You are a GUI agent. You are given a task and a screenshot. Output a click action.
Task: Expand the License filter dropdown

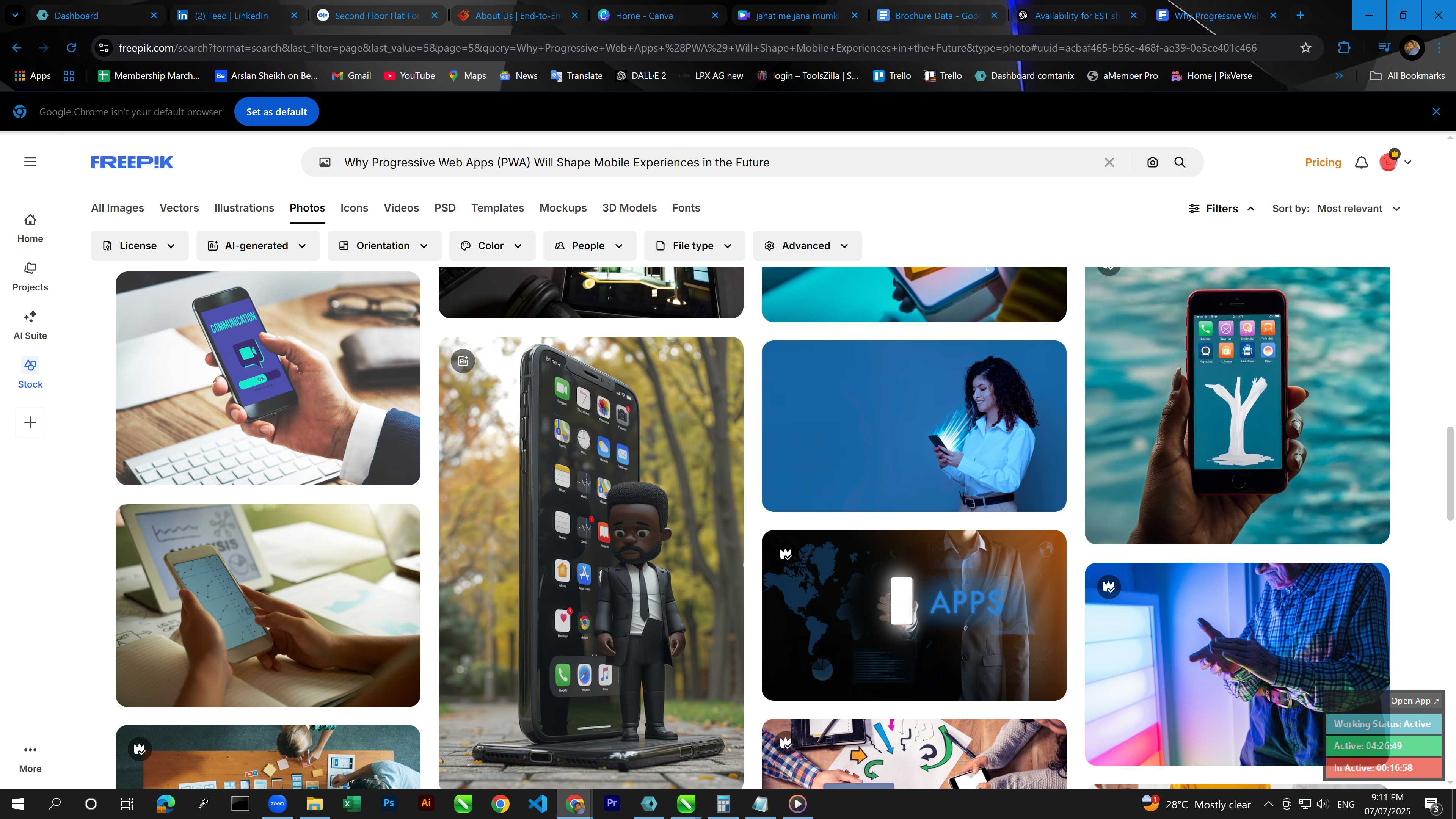coord(139,246)
